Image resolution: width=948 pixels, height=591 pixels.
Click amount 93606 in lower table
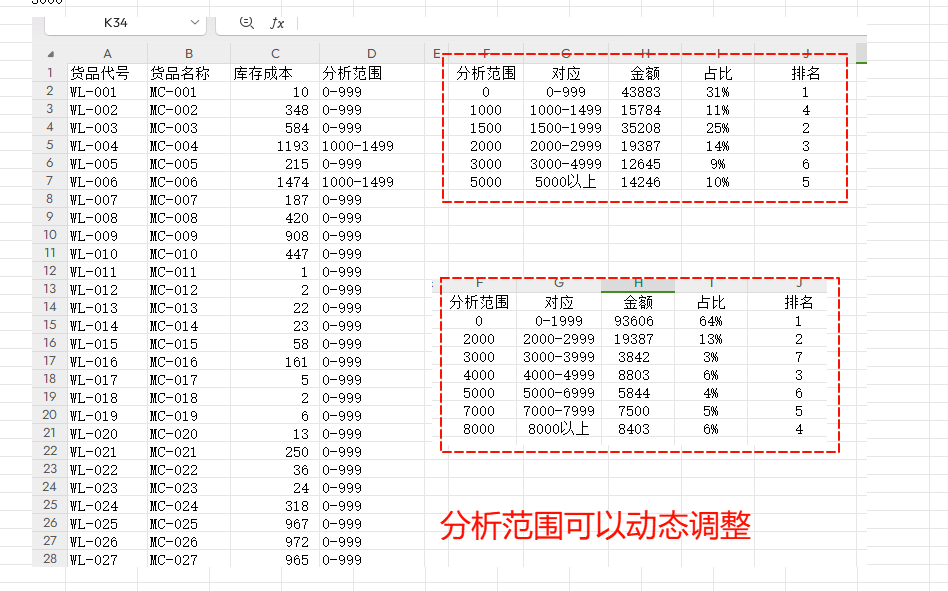634,321
